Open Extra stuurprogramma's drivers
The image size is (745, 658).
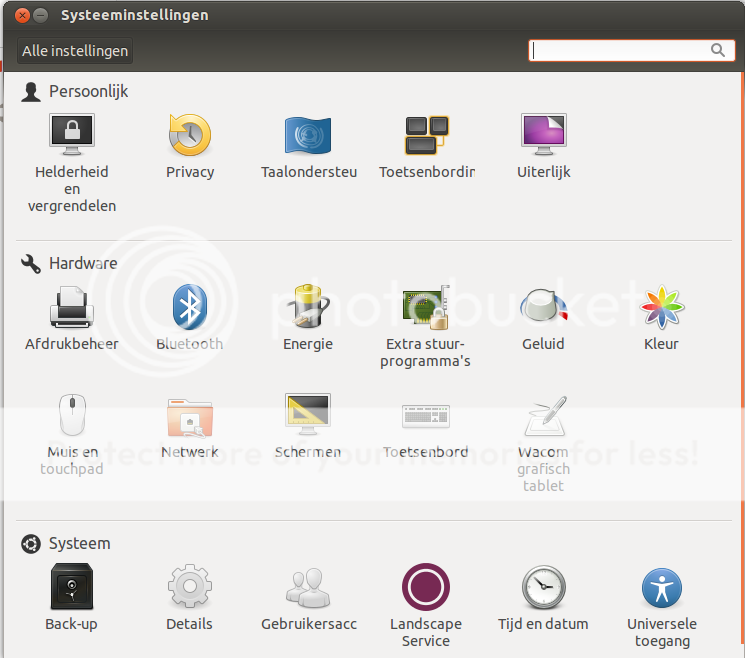click(426, 308)
